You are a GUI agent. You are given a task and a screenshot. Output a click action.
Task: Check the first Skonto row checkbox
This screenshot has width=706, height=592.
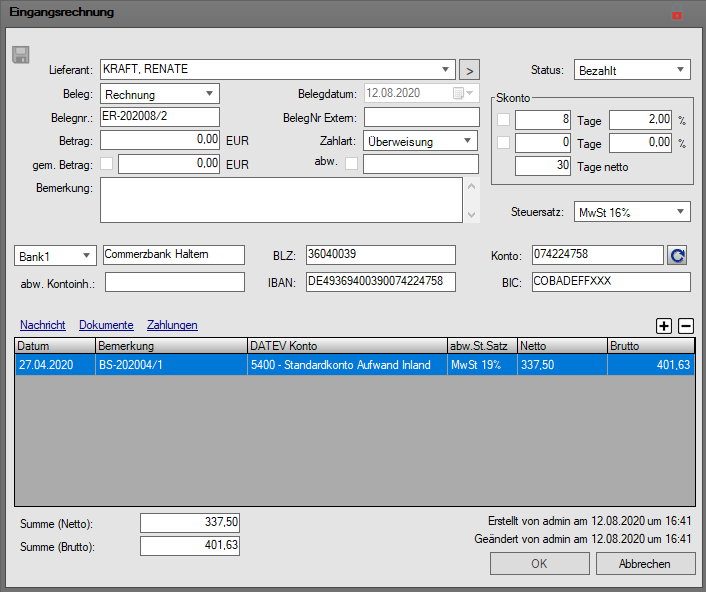pyautogui.click(x=504, y=120)
